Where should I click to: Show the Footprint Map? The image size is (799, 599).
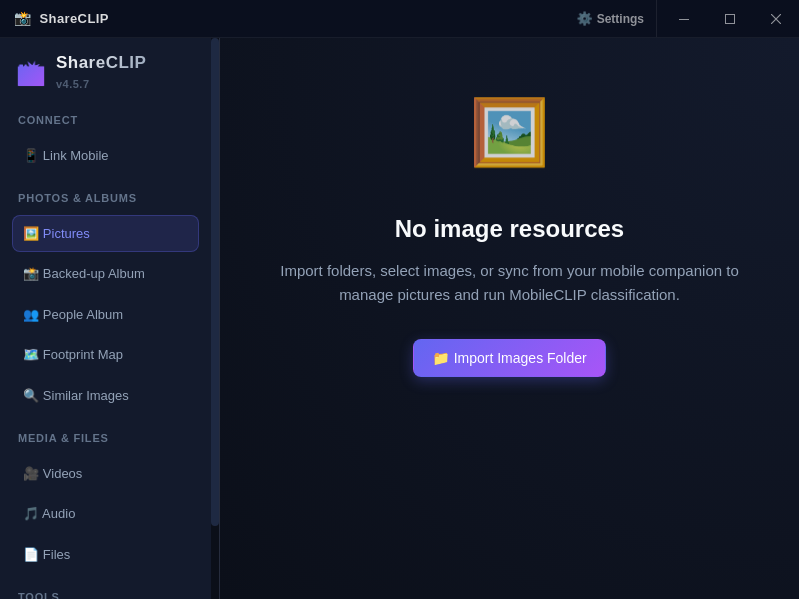click(x=105, y=355)
